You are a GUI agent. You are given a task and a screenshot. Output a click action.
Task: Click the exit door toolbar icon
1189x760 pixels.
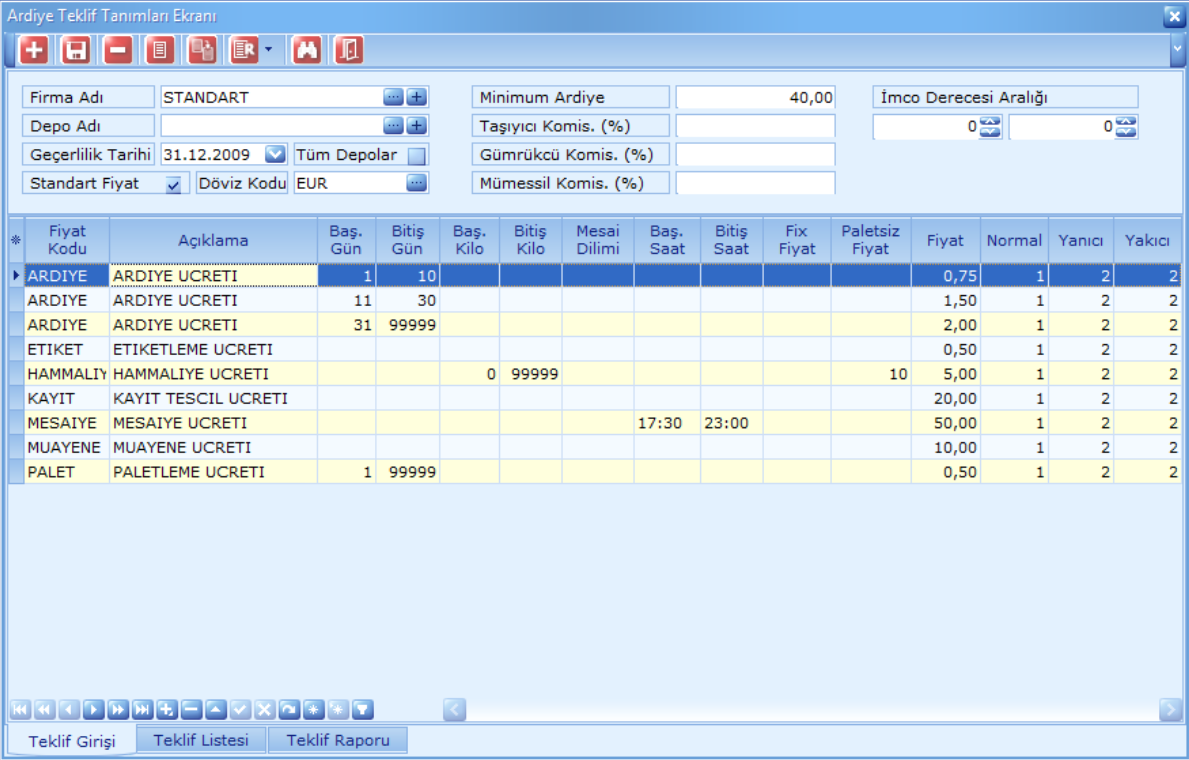coord(349,50)
